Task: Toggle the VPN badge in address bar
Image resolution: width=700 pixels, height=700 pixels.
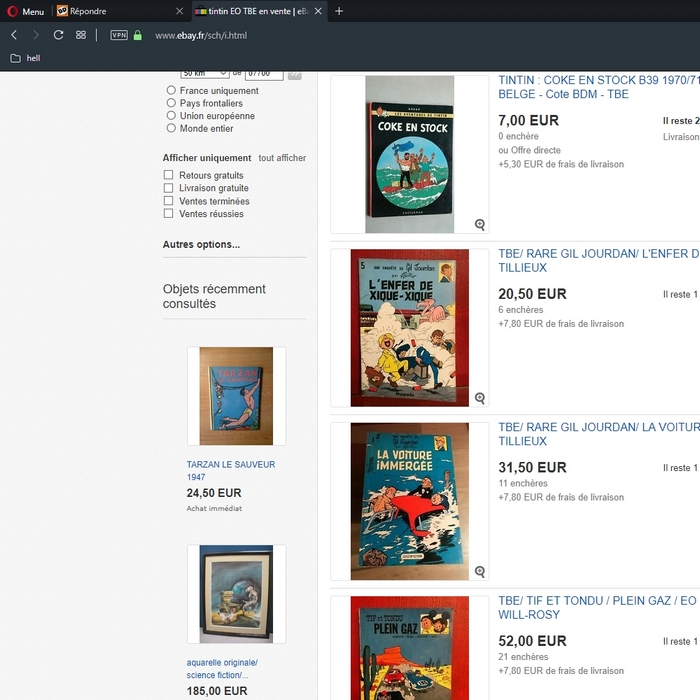Action: tap(119, 35)
